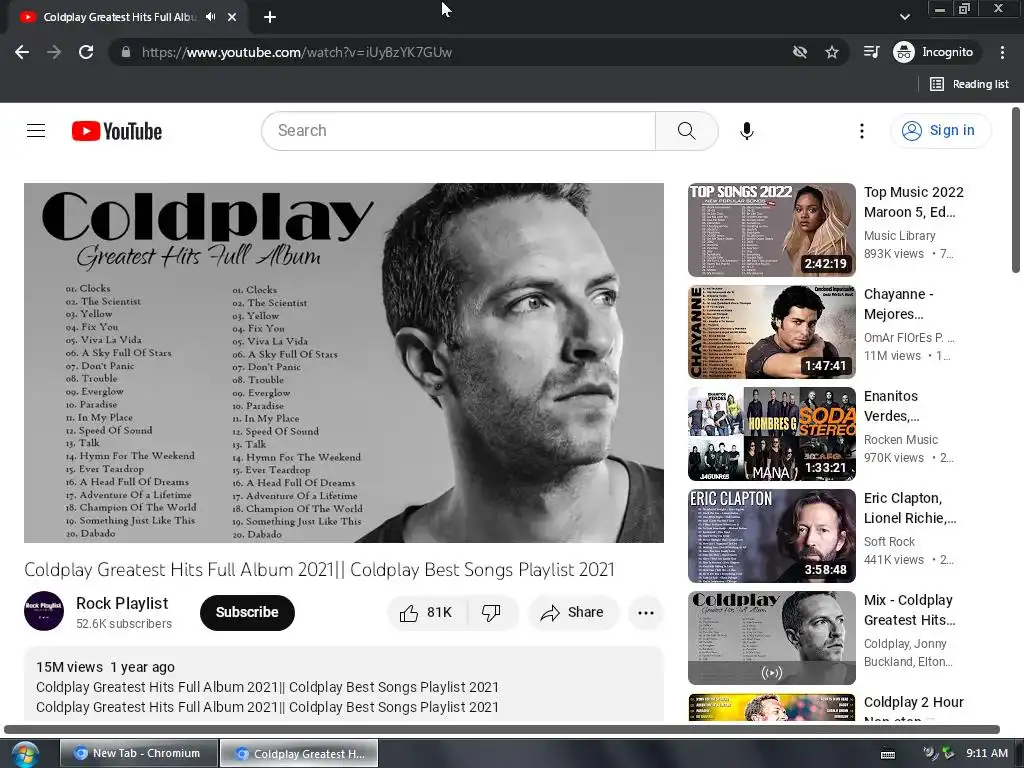1024x768 pixels.
Task: Click the horizontal page scrollbar
Action: [502, 729]
